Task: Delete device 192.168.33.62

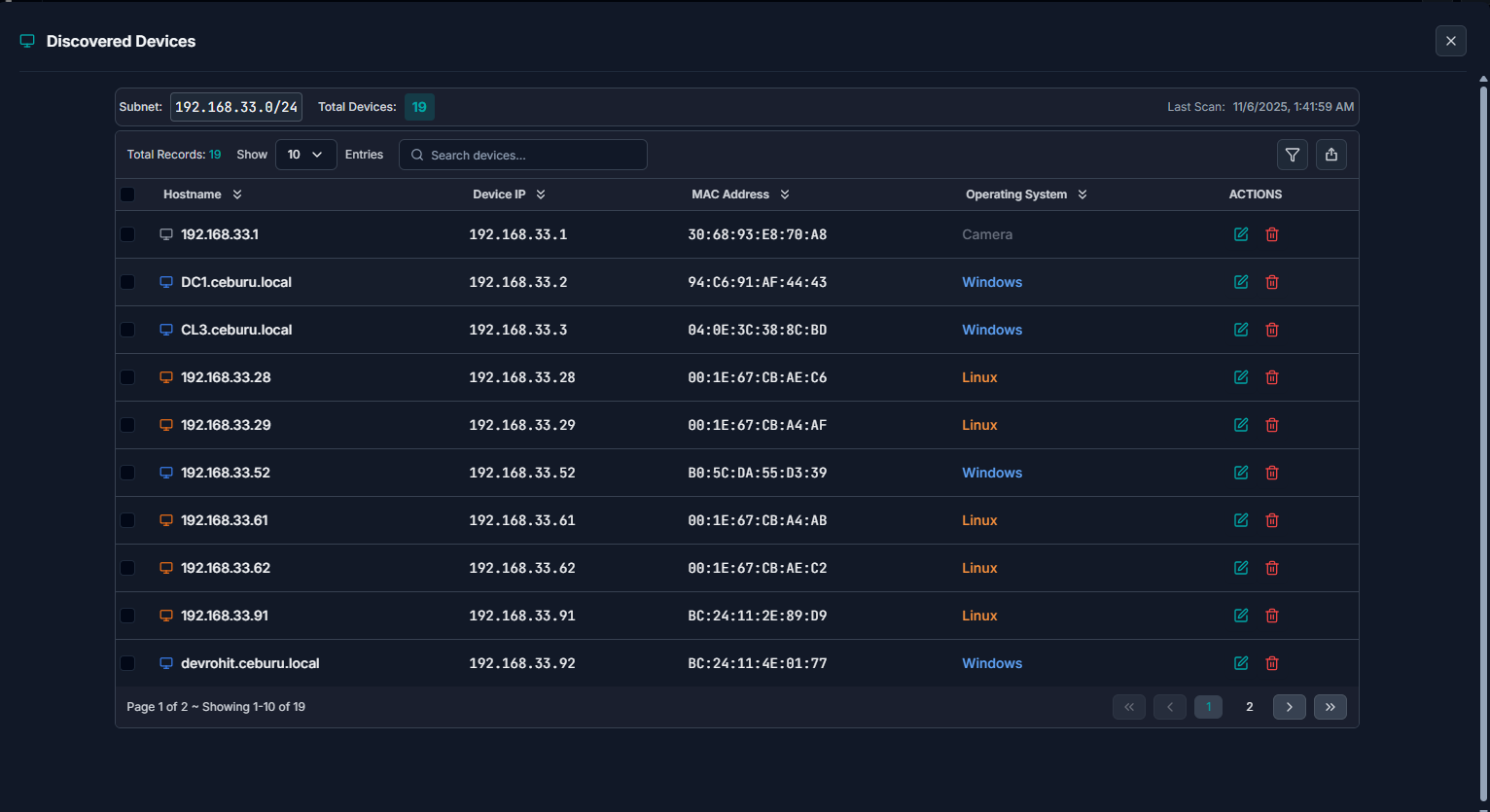Action: coord(1272,568)
